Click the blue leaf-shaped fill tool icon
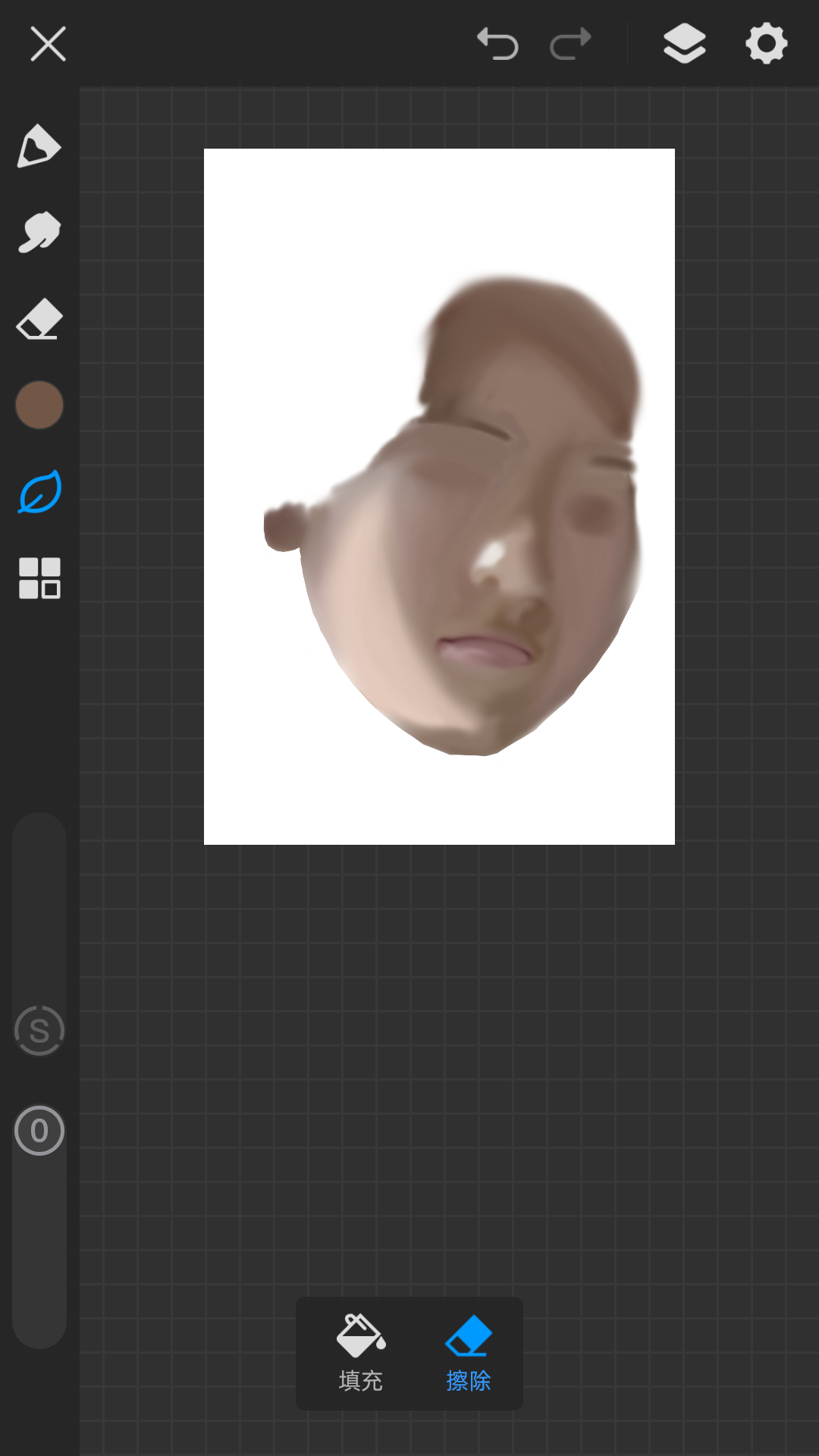Viewport: 819px width, 1456px height. (x=39, y=492)
